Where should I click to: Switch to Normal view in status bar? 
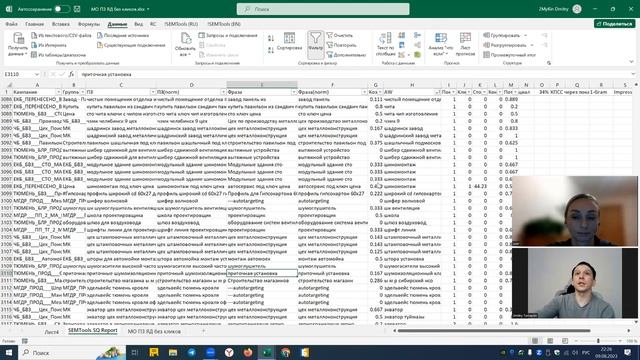click(535, 341)
